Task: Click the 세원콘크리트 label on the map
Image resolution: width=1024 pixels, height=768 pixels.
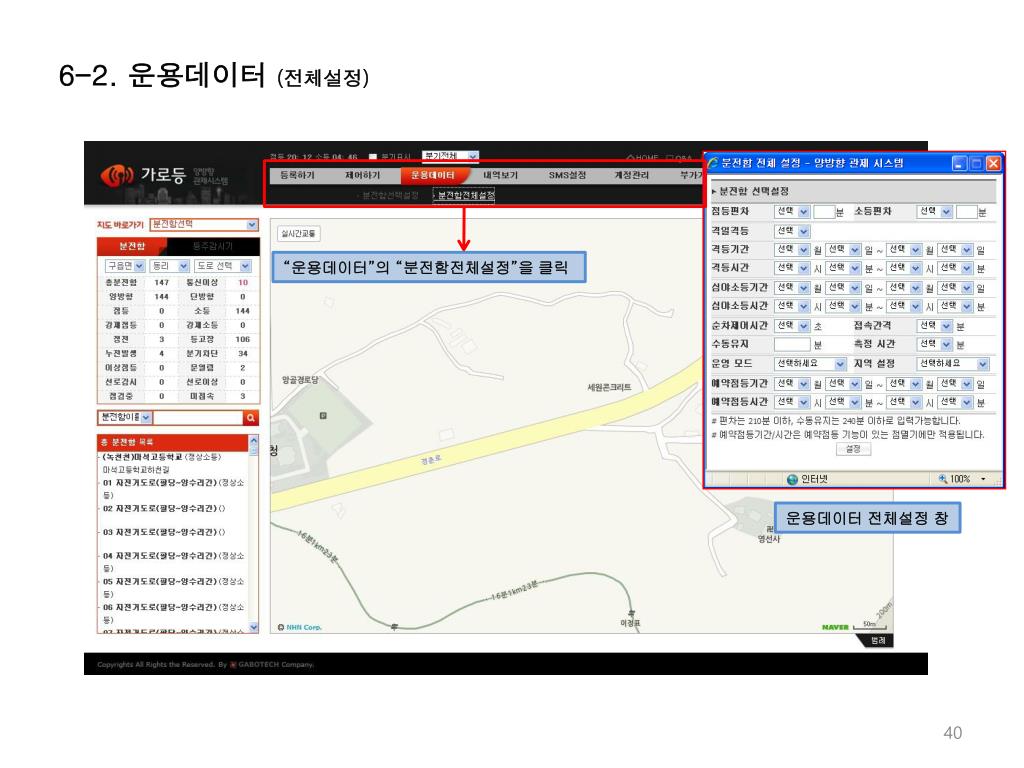Action: tap(609, 387)
